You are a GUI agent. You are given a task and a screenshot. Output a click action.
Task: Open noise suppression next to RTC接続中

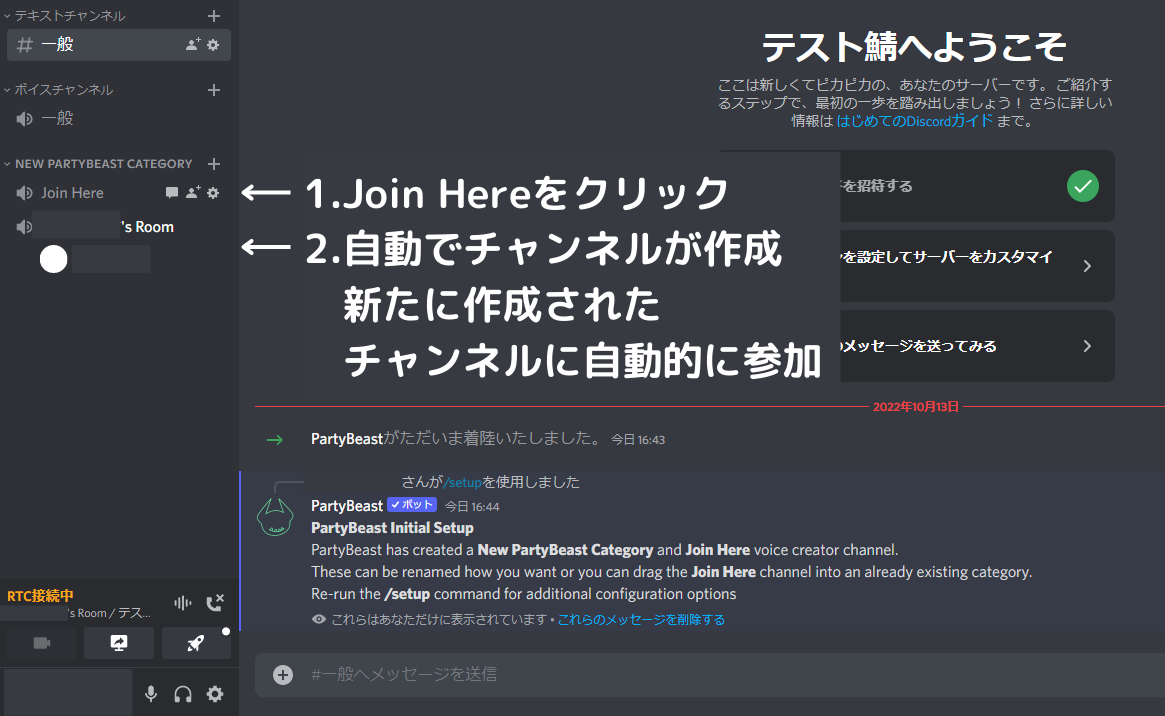tap(181, 602)
